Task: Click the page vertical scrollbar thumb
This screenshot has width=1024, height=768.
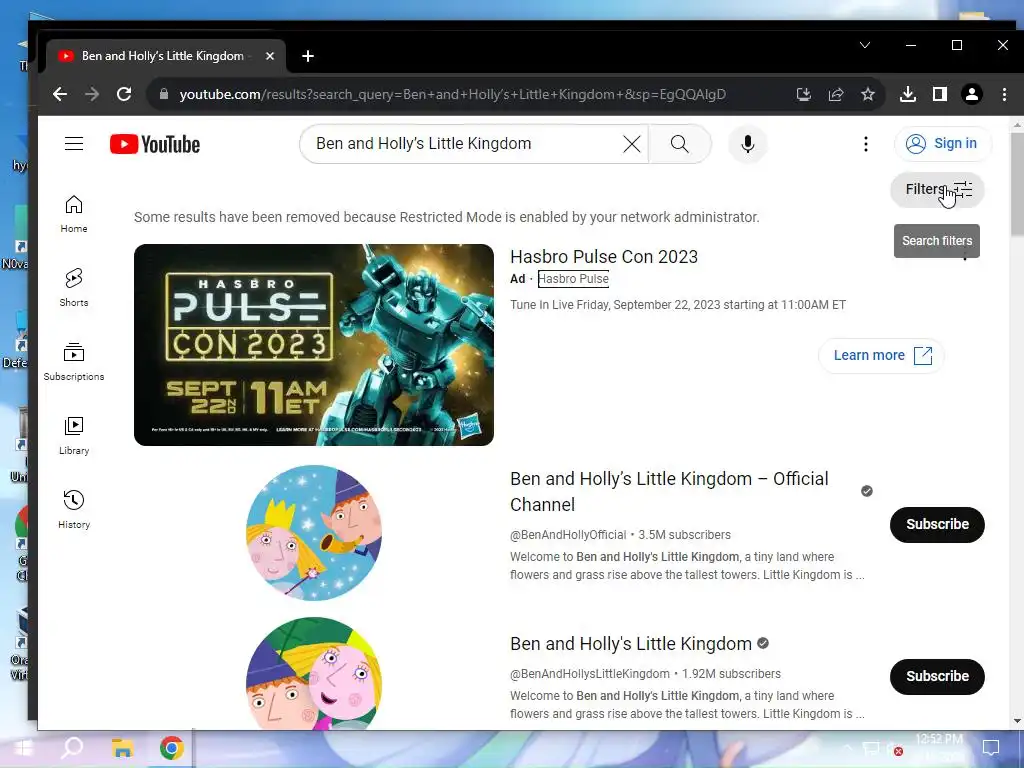Action: 1017,184
